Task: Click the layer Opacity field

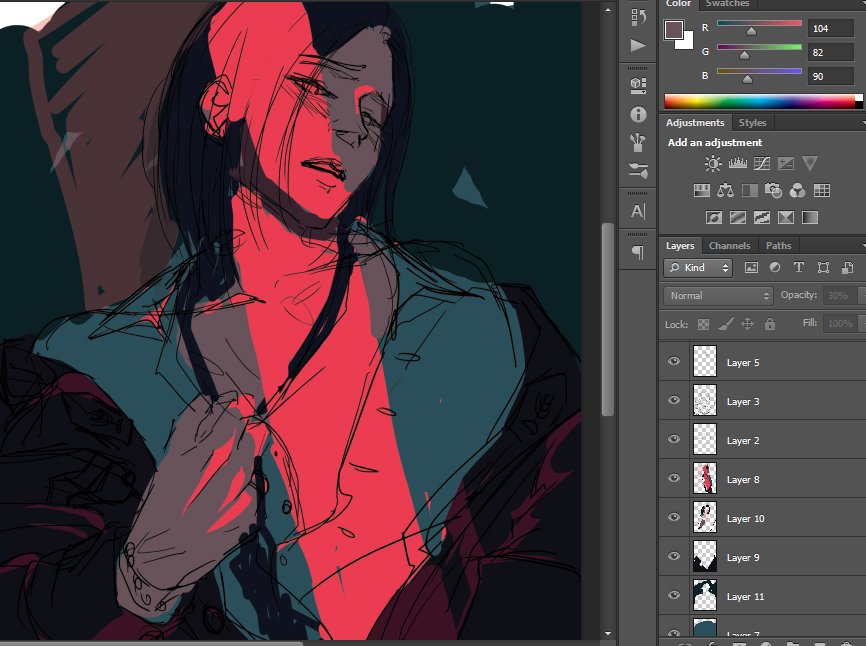Action: [840, 295]
